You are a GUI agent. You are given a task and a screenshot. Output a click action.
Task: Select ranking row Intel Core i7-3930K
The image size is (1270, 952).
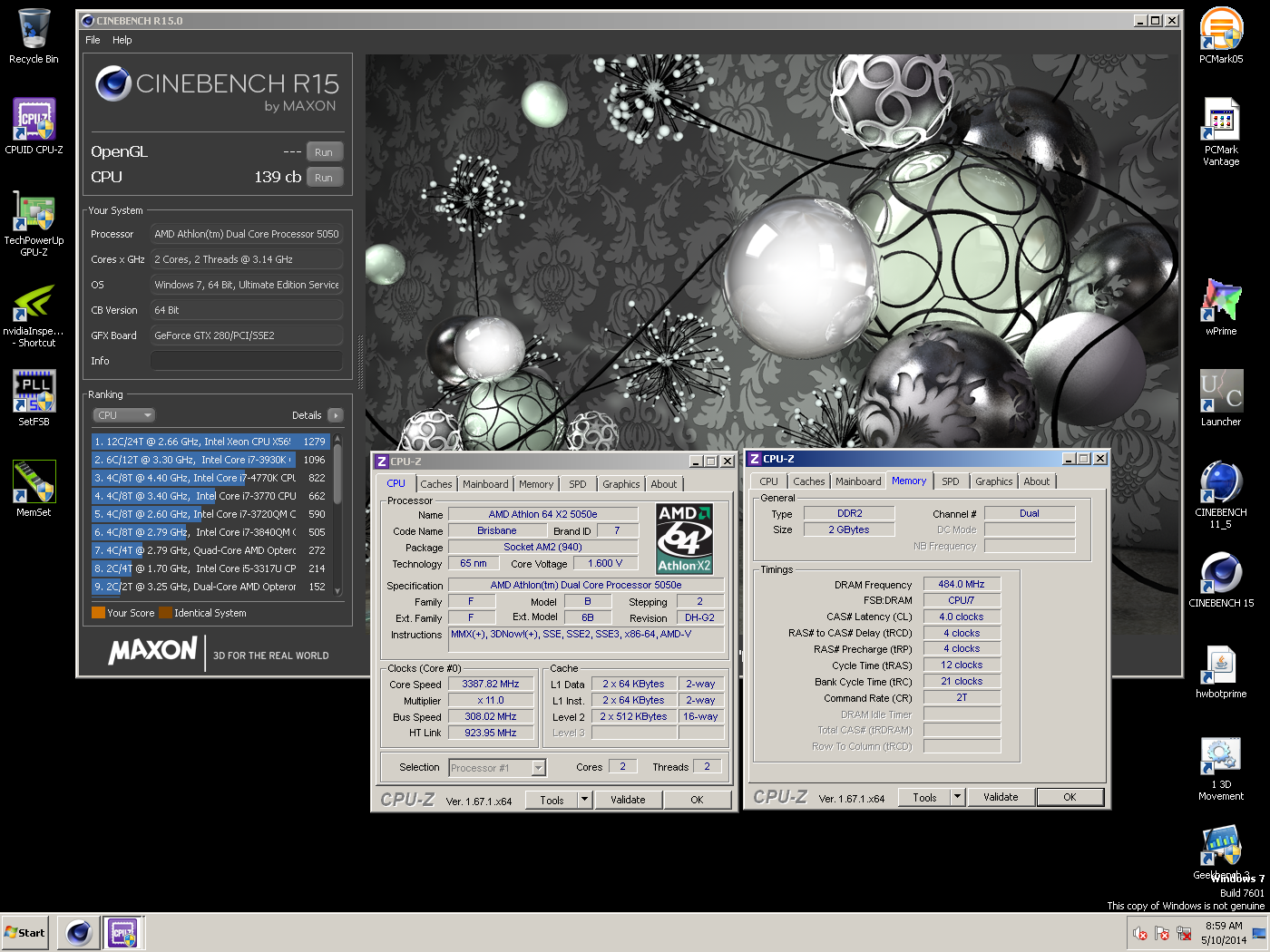[x=210, y=460]
